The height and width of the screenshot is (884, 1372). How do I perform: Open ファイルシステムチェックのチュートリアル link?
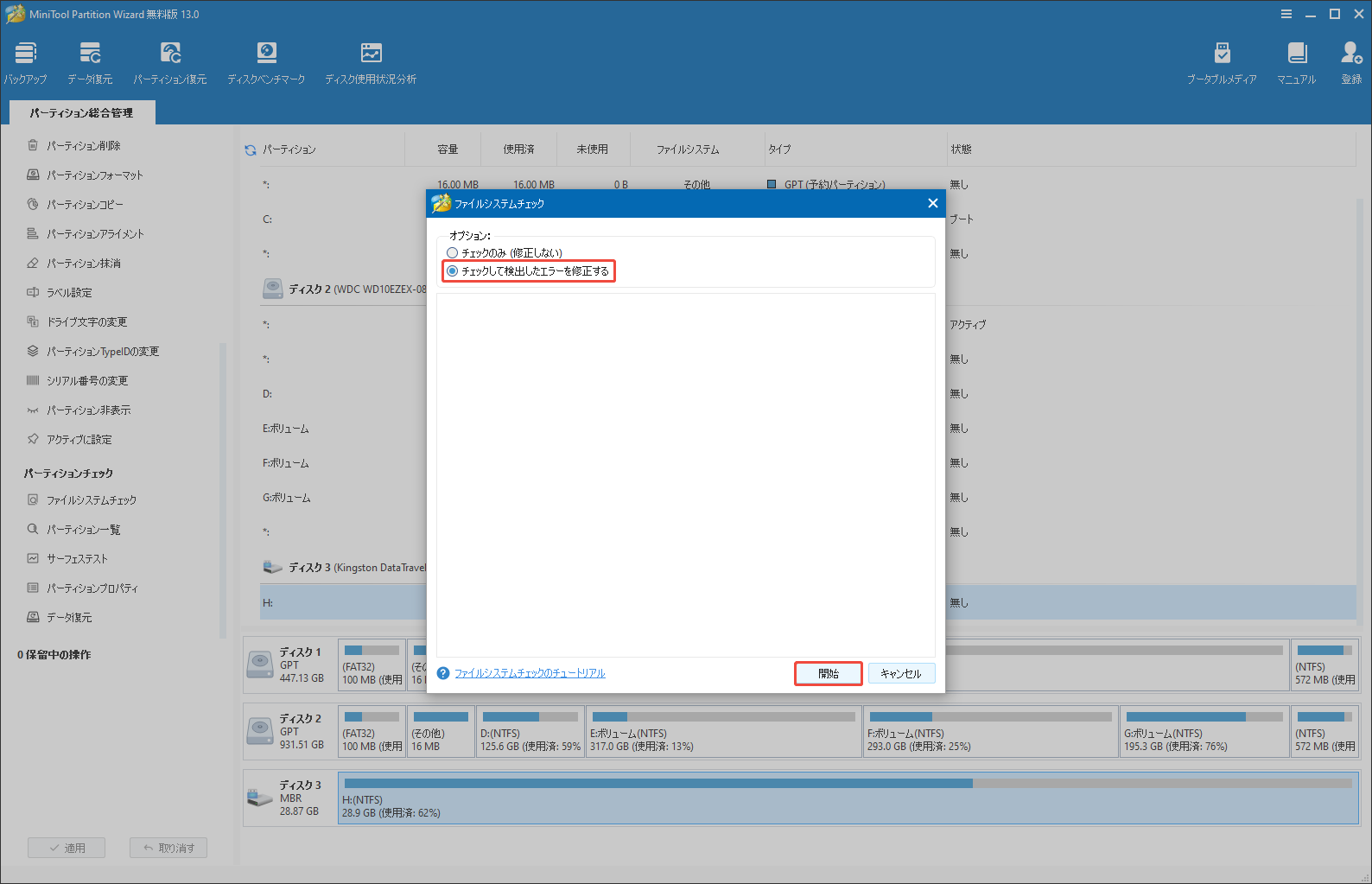click(530, 673)
